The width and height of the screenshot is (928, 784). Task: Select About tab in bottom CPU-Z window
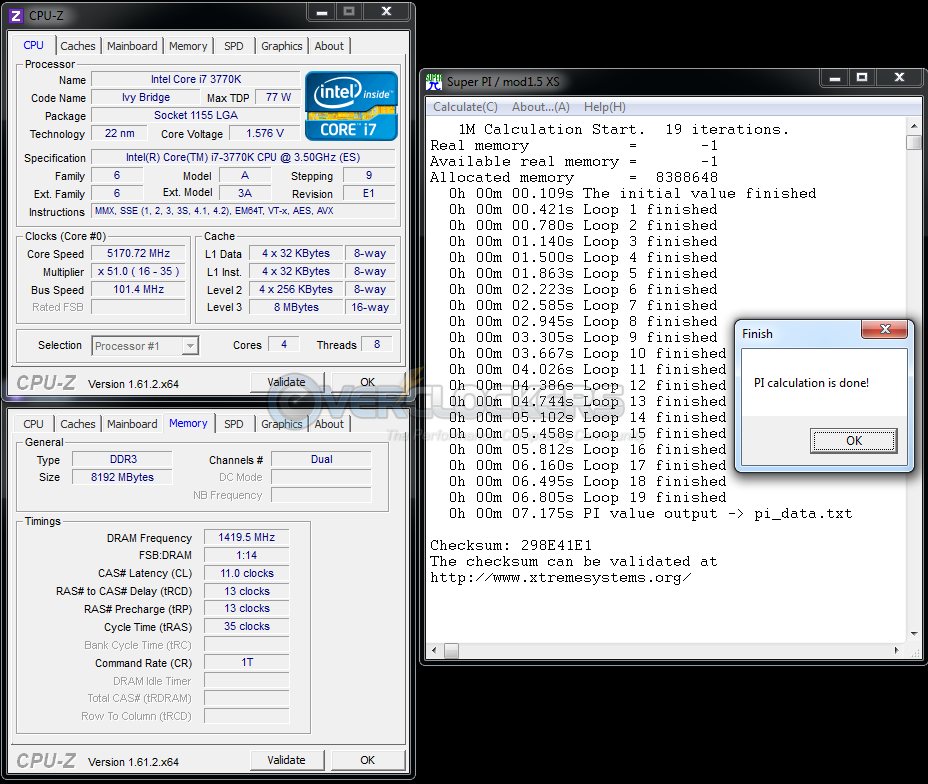[x=329, y=424]
